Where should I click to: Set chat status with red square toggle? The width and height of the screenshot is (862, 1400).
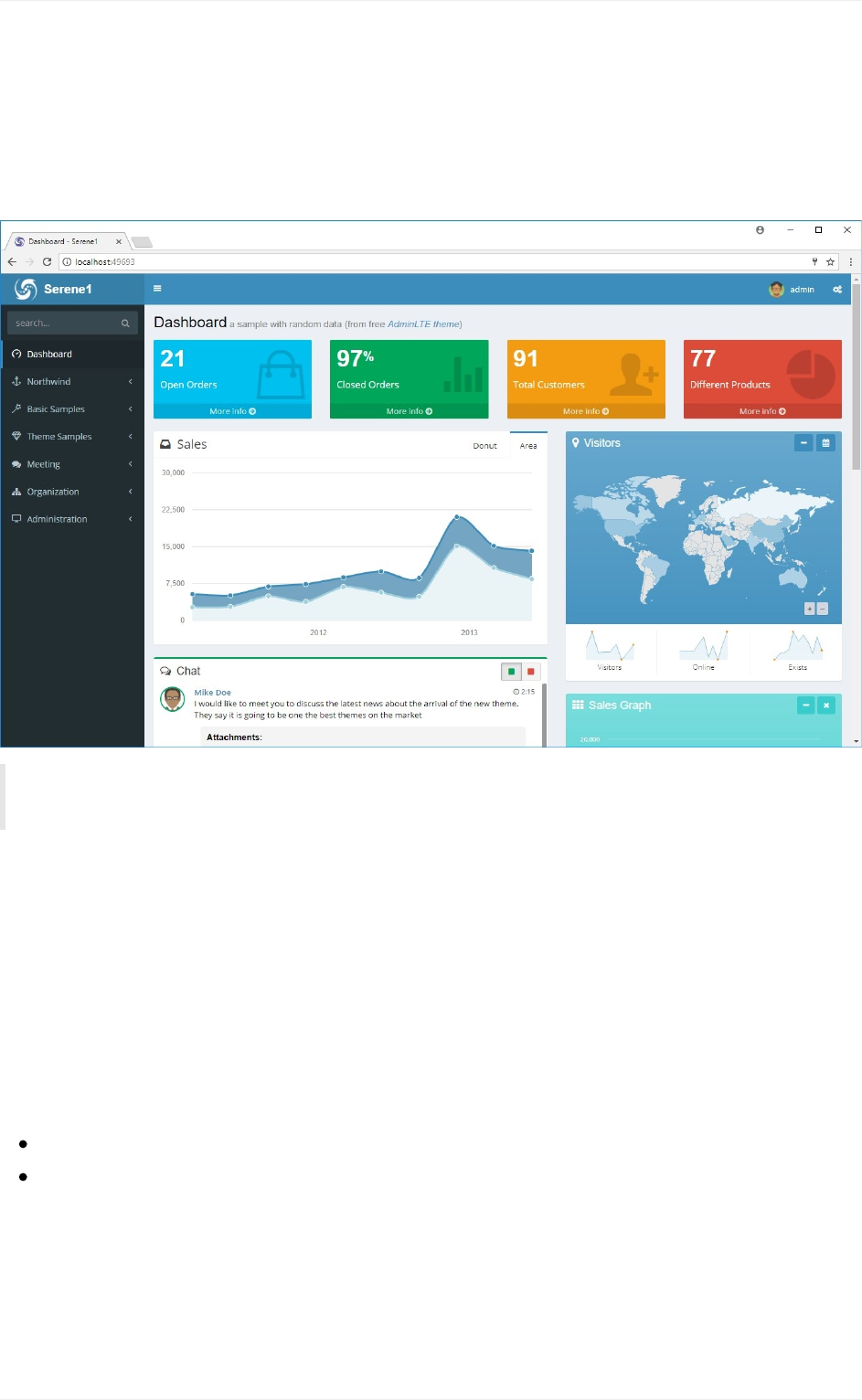[x=531, y=672]
